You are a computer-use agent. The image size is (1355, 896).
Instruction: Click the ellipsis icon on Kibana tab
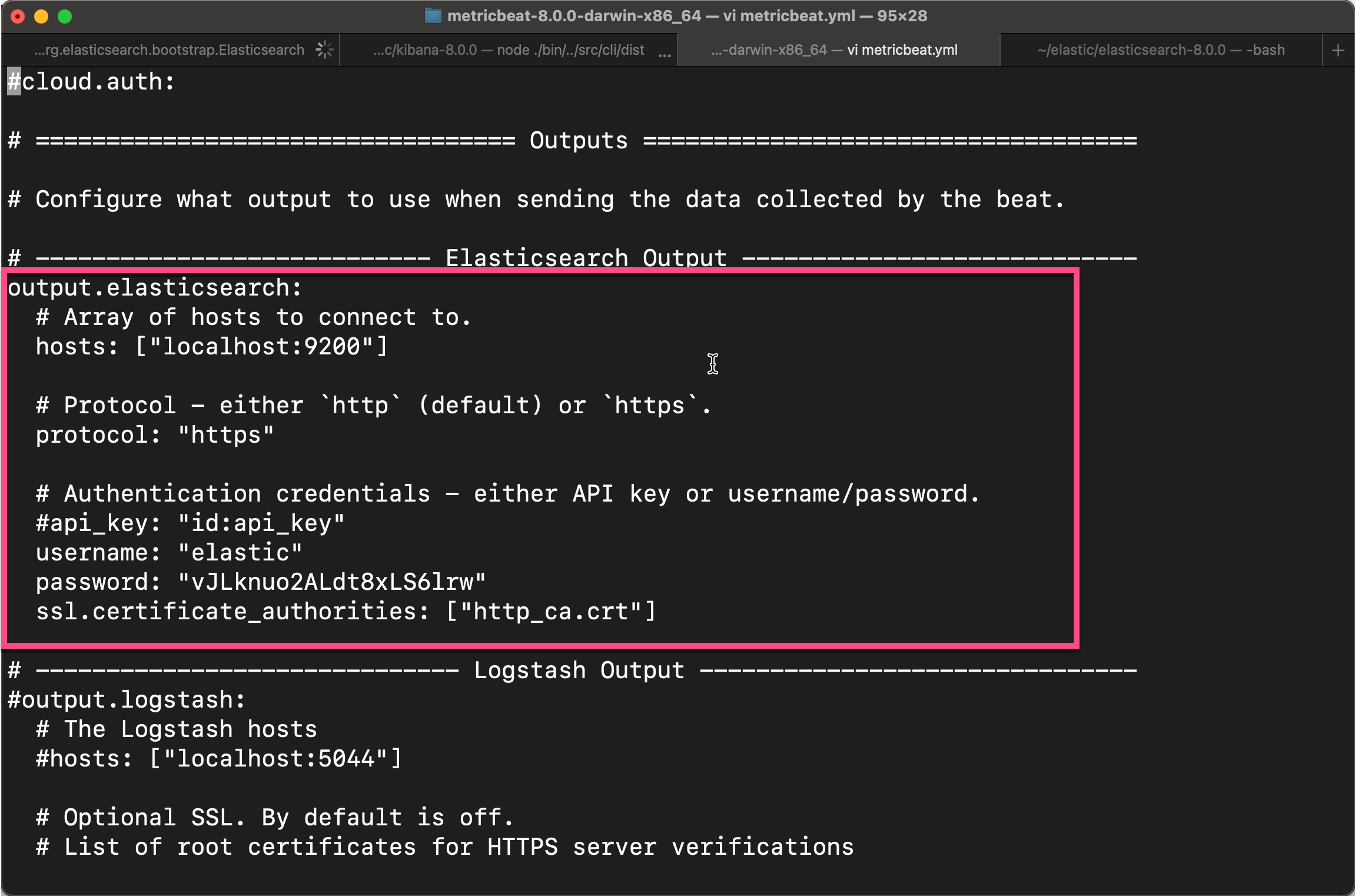[665, 53]
